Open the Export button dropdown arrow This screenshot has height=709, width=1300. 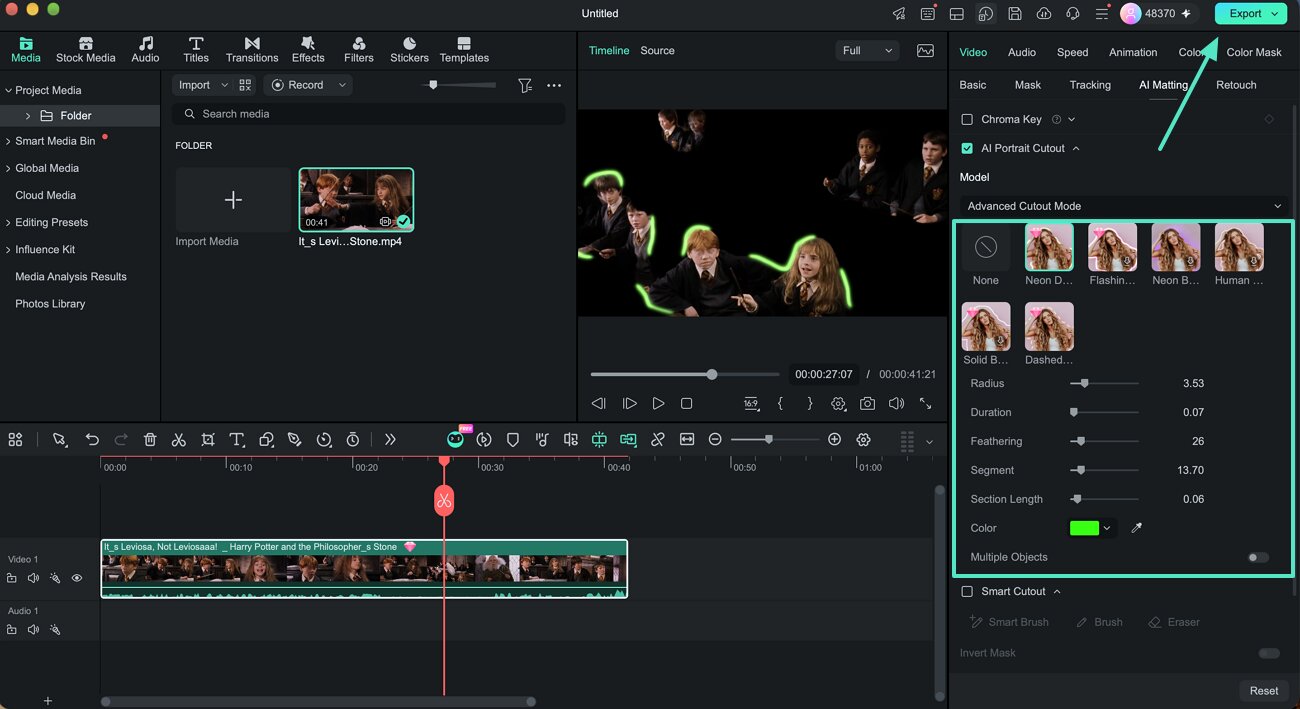pyautogui.click(x=1274, y=13)
